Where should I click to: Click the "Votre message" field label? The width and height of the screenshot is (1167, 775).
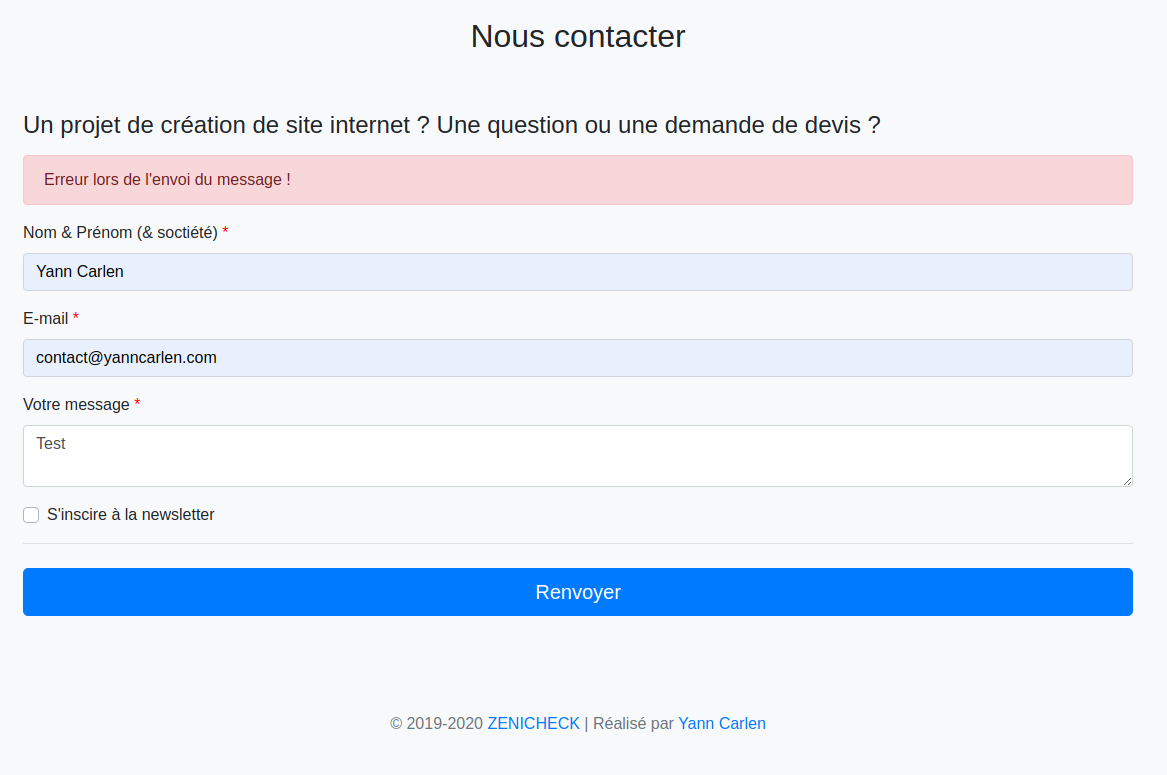pos(76,404)
